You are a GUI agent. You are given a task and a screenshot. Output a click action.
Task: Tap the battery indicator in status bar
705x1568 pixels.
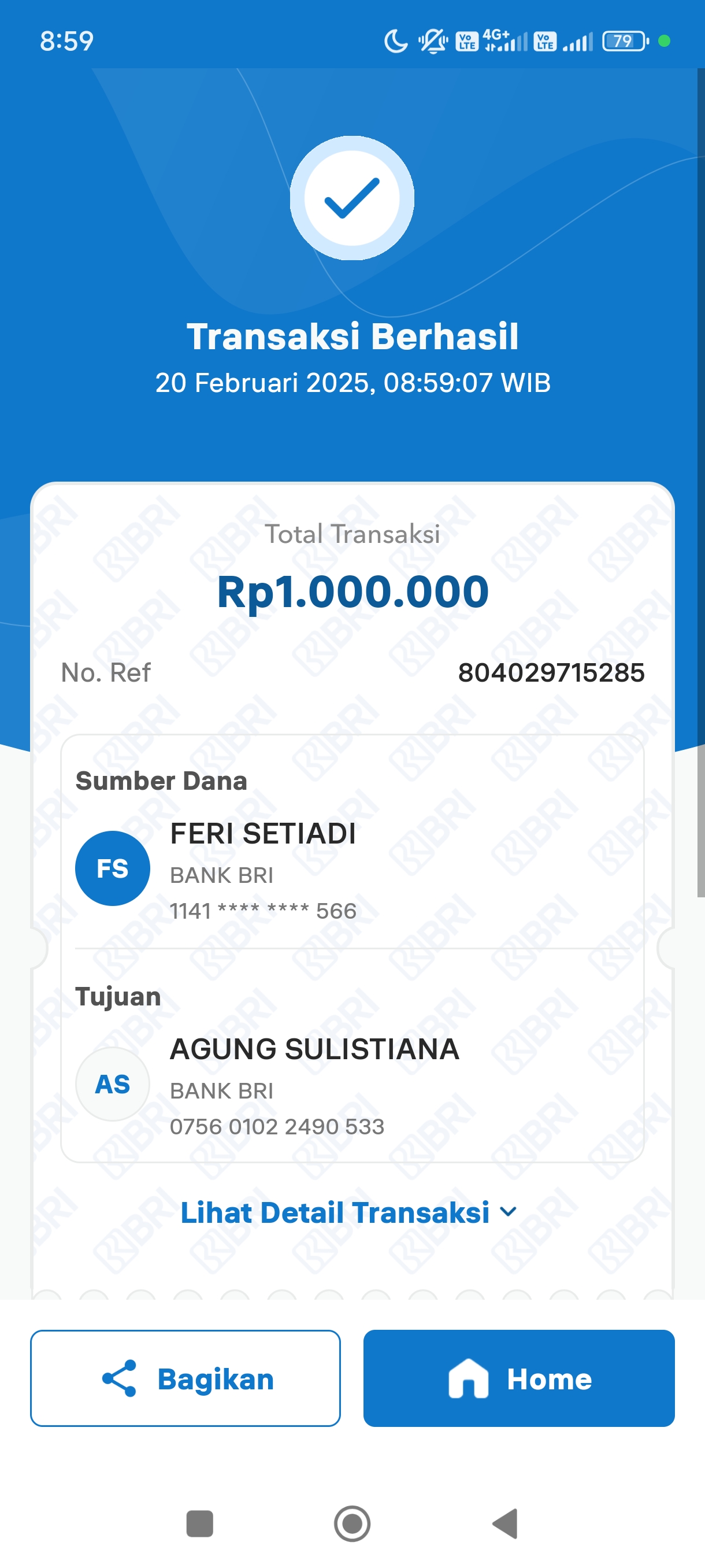pyautogui.click(x=625, y=42)
